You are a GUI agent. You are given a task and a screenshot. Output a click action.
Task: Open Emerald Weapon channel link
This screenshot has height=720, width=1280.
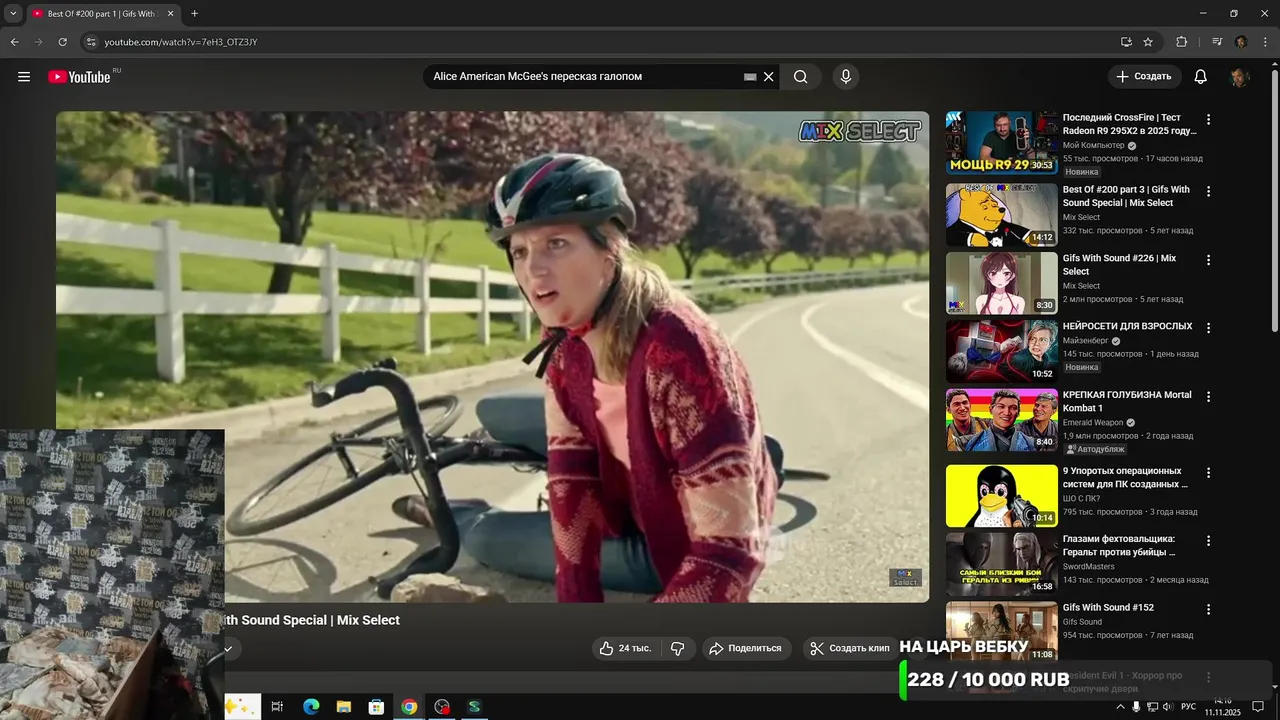tap(1093, 422)
